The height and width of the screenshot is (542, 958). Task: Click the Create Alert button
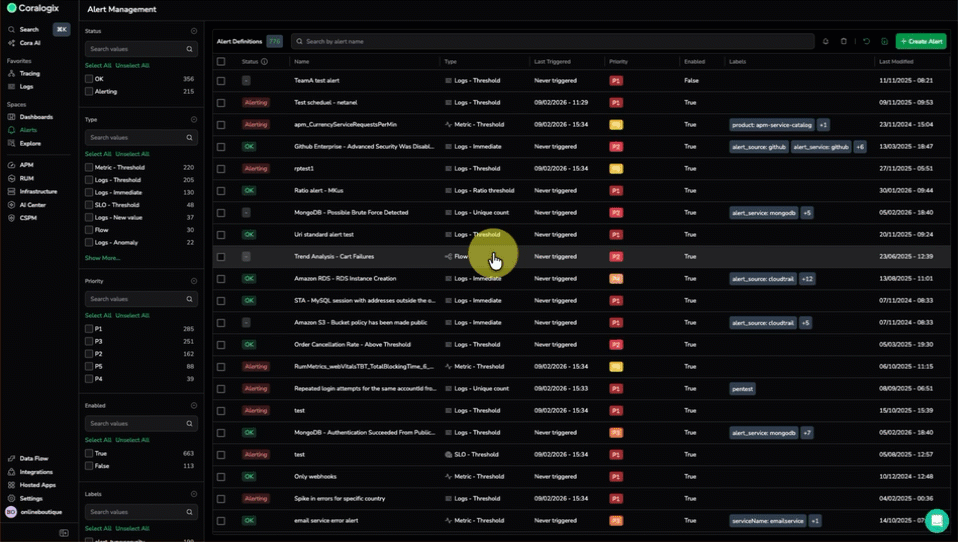[921, 42]
